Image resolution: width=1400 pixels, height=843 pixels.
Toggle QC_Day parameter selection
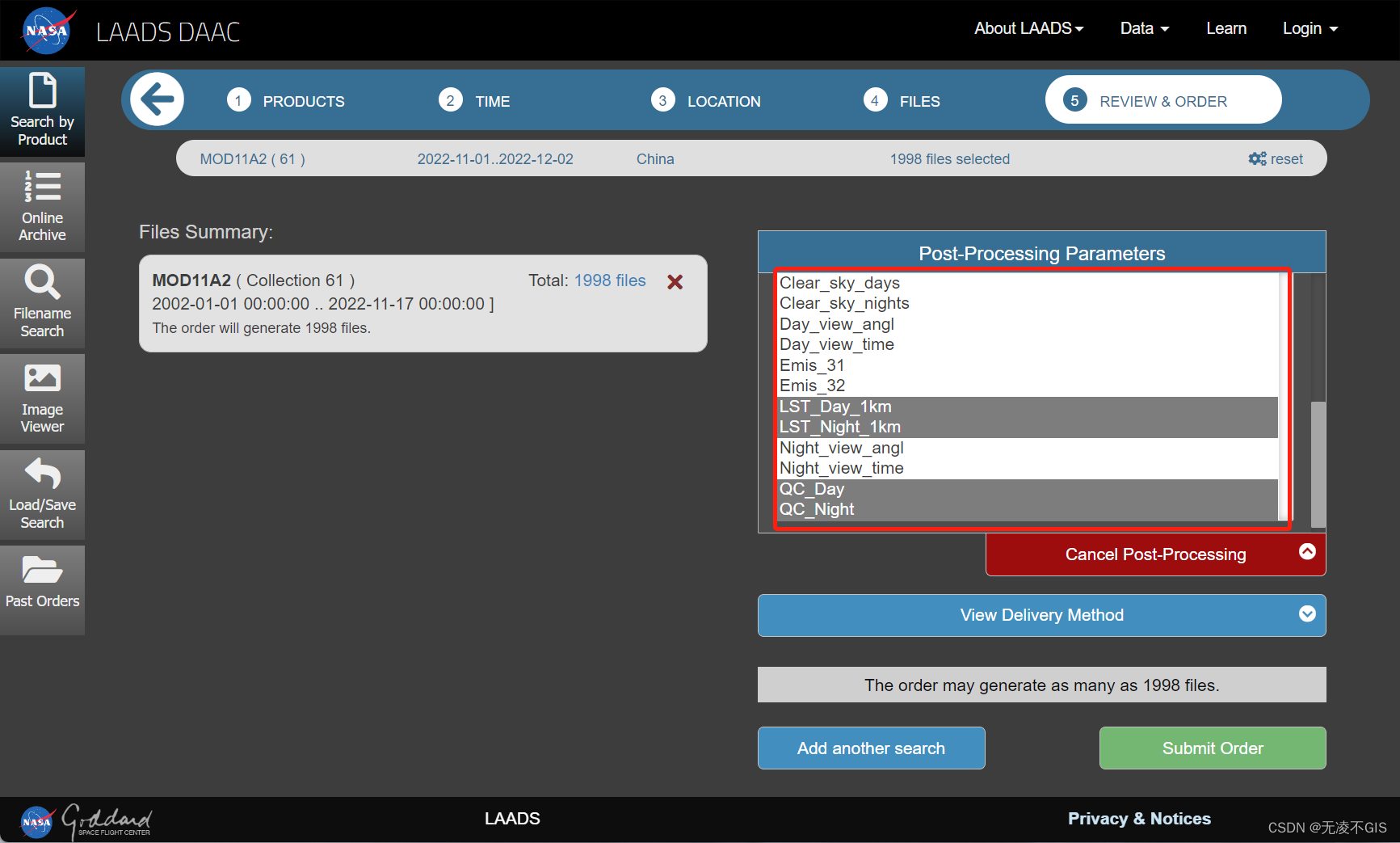point(1028,489)
